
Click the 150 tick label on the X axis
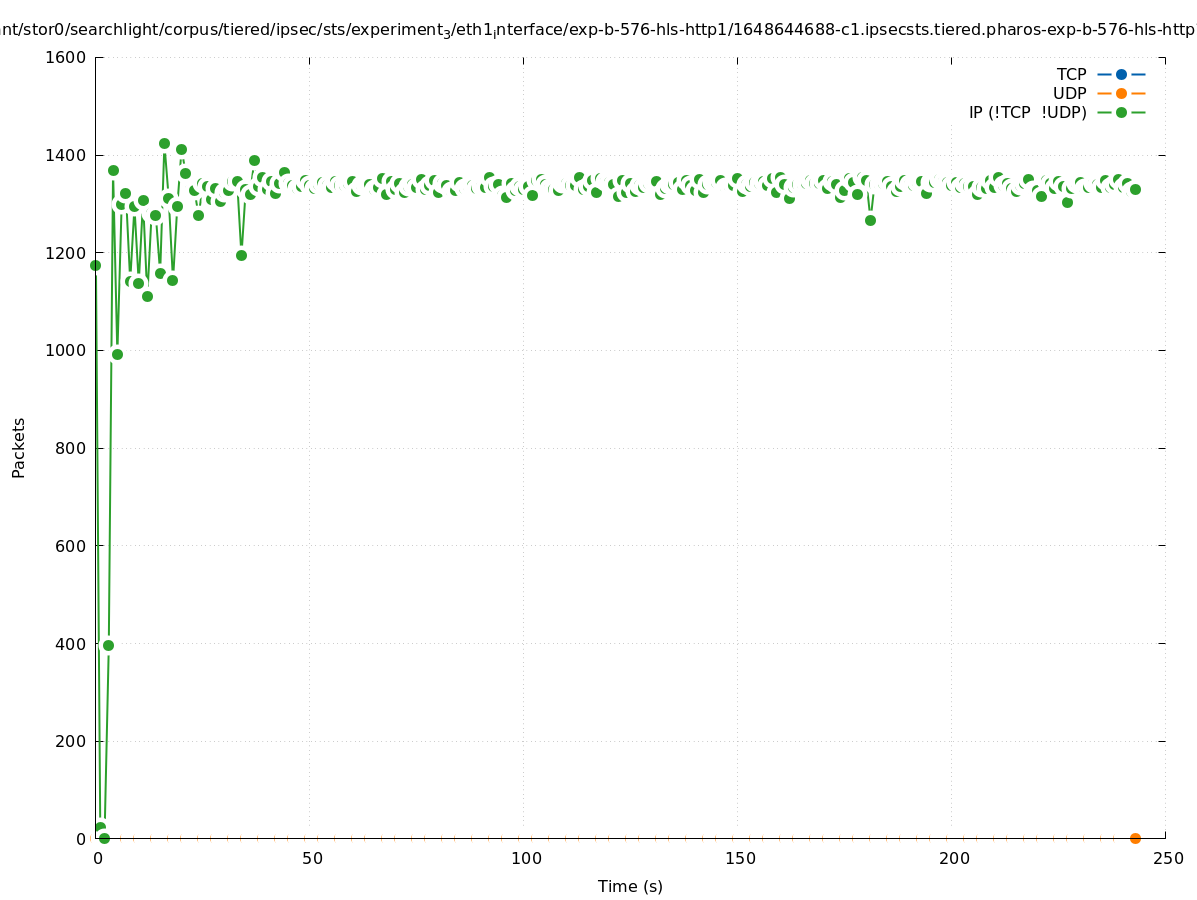click(x=740, y=858)
